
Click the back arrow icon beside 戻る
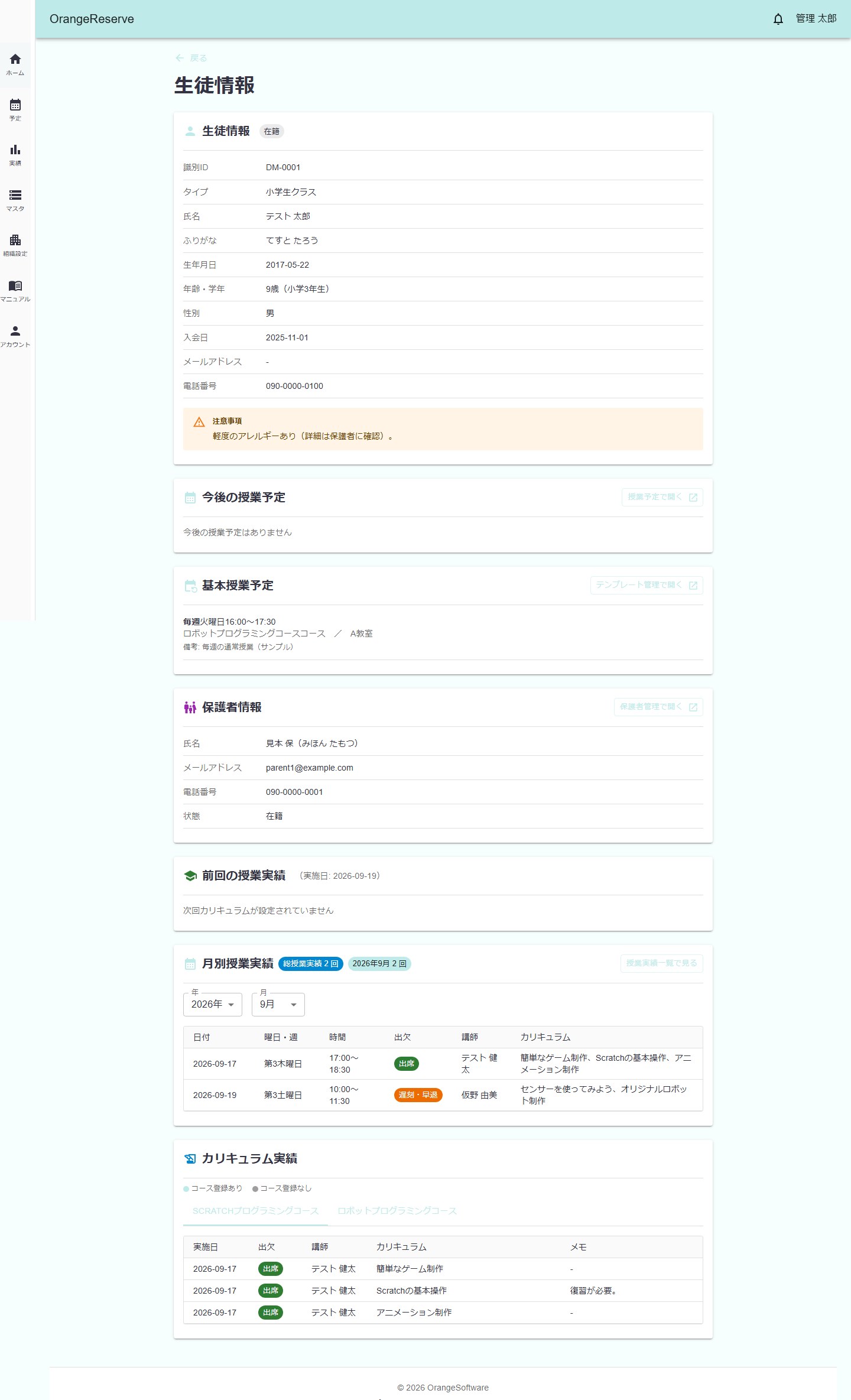click(180, 58)
